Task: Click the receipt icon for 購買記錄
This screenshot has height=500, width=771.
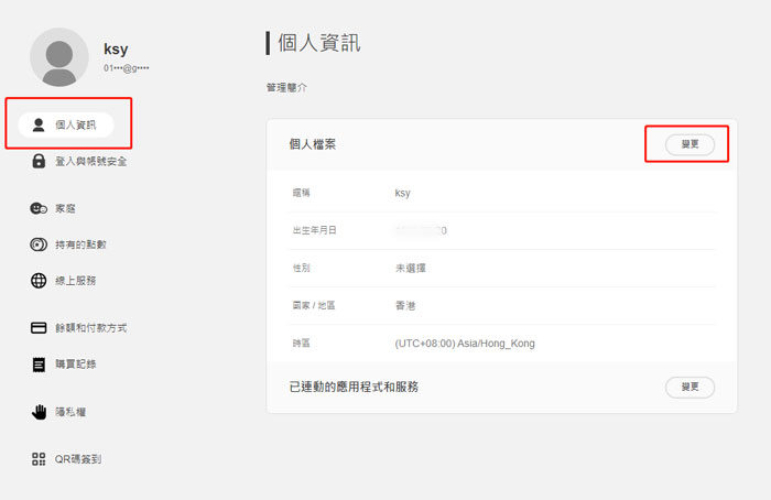Action: coord(38,364)
